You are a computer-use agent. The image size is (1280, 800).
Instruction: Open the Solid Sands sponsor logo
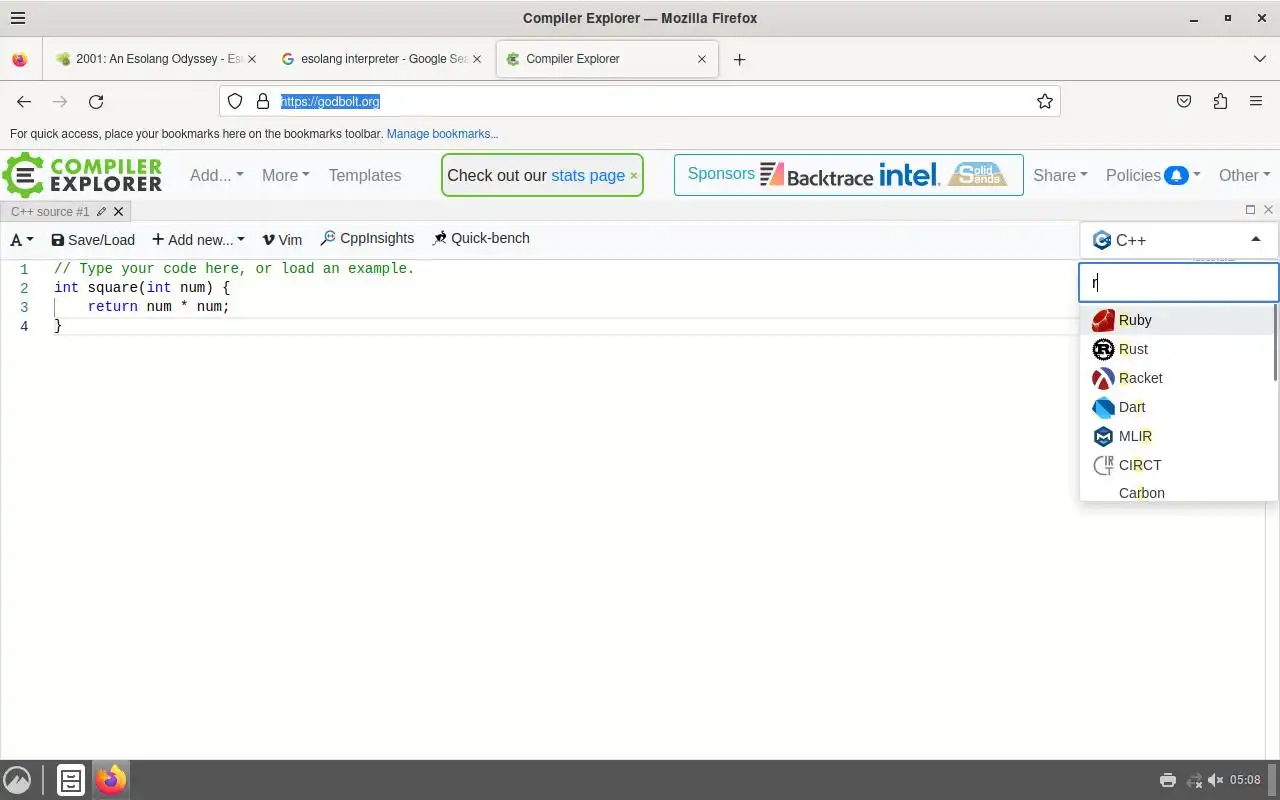tap(977, 175)
